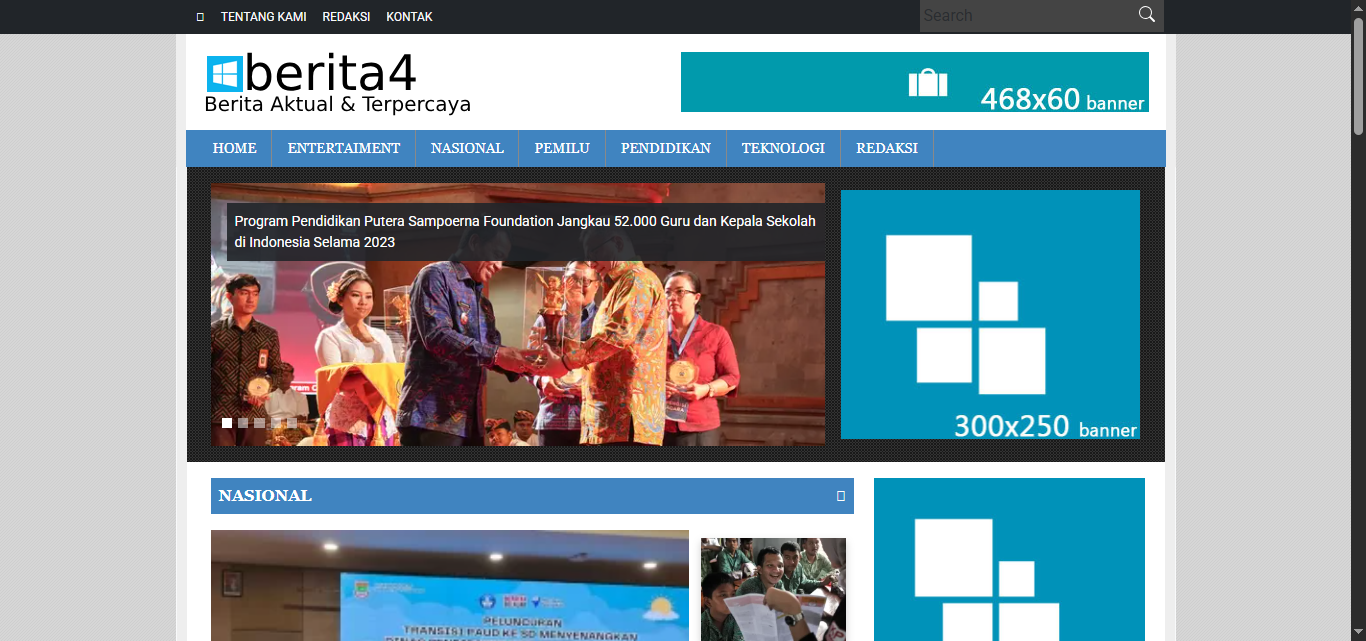Go to the PEMILU category

tap(562, 148)
